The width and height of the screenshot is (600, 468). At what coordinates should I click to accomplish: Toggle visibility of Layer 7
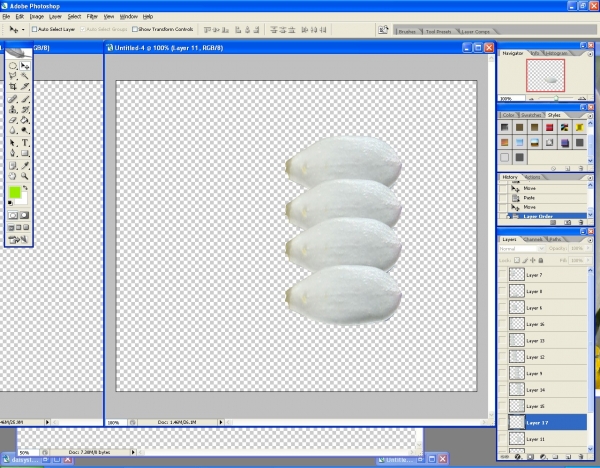coord(502,274)
